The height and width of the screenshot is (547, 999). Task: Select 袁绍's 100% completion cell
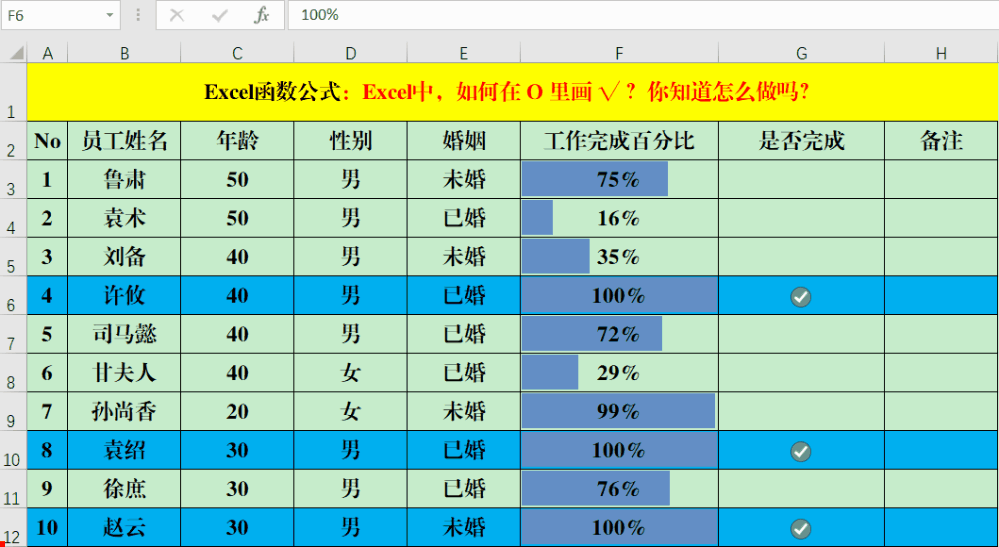619,450
